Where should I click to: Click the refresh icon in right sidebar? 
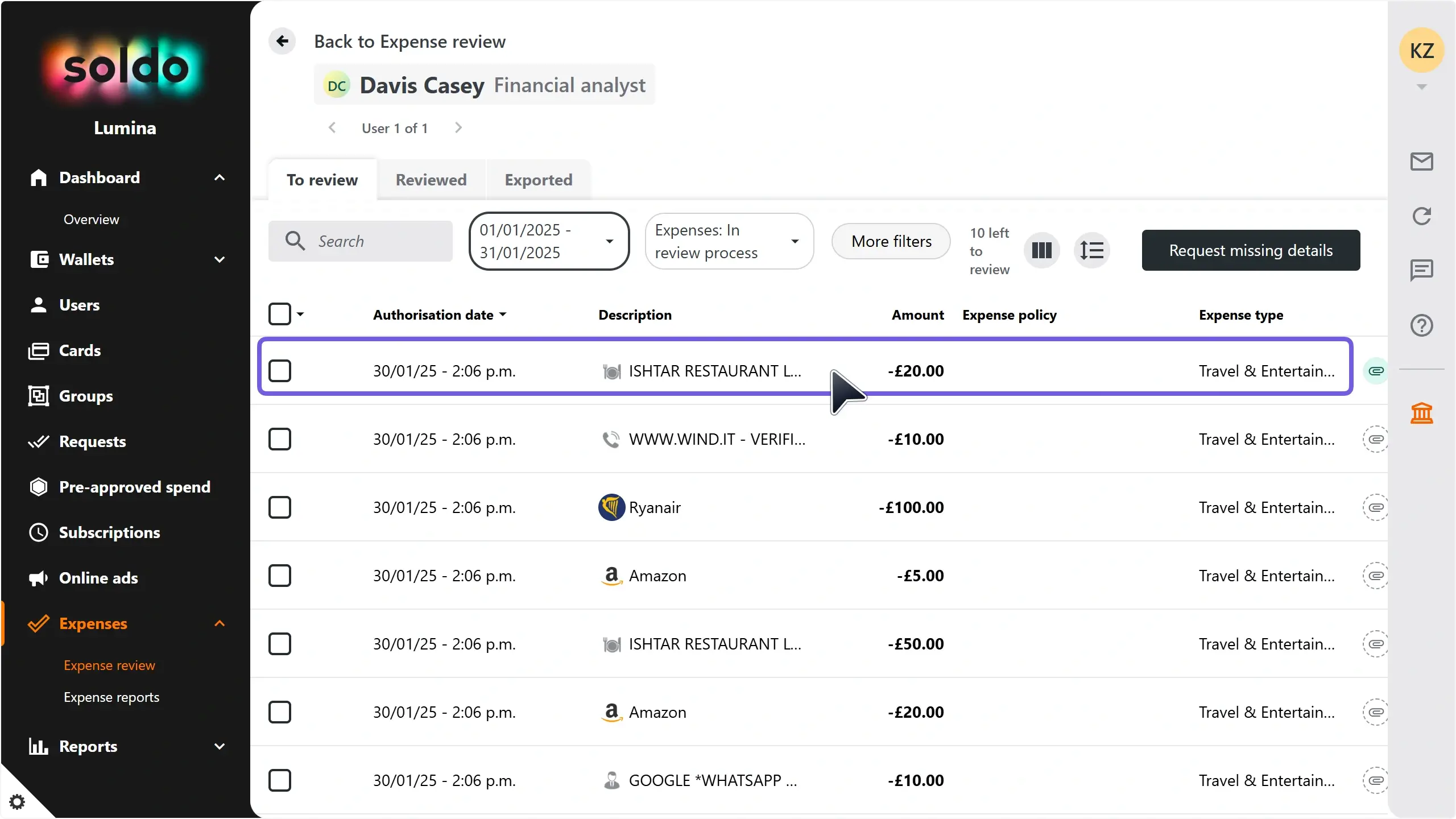point(1421,216)
